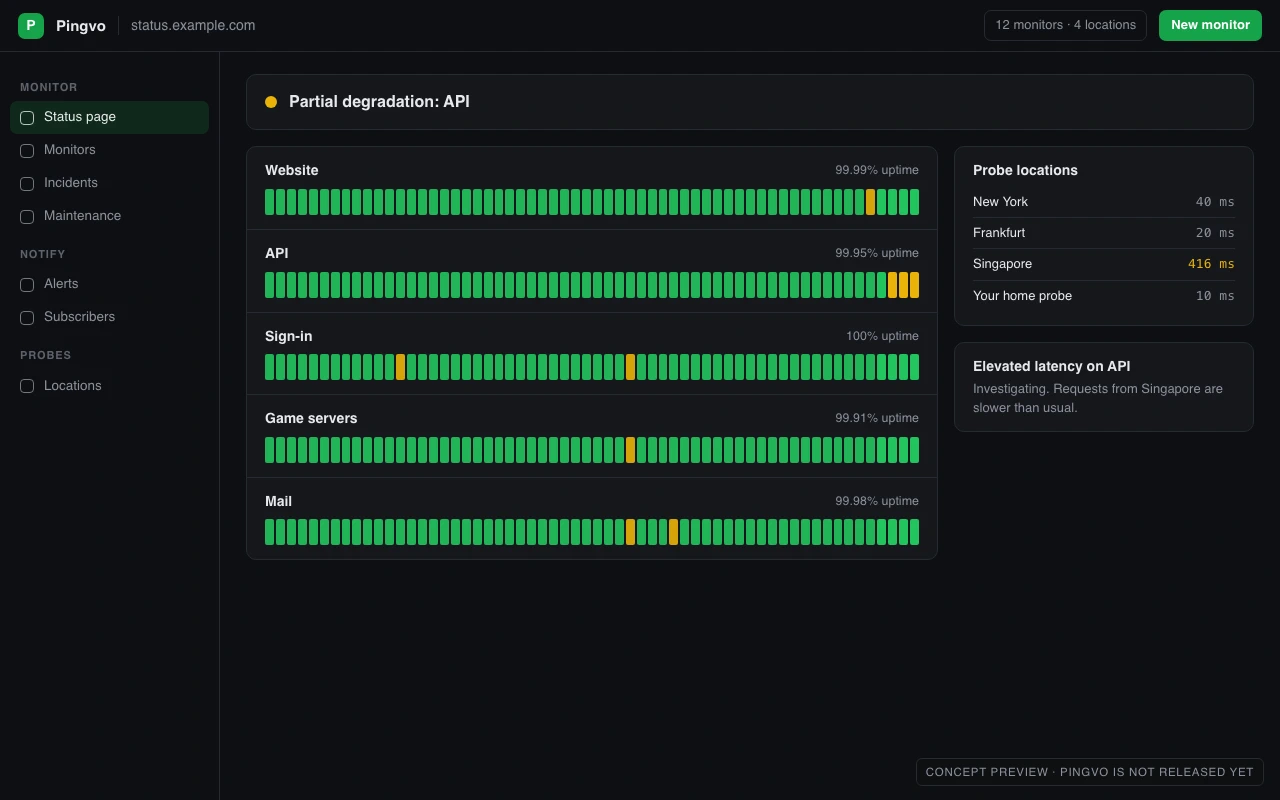Select the New York probe row

coord(1104,202)
